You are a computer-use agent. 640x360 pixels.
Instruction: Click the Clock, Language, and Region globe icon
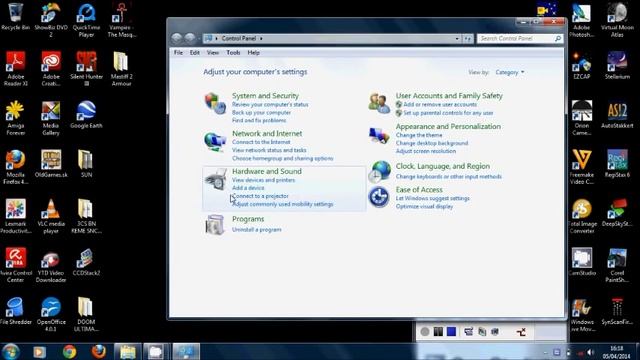379,171
